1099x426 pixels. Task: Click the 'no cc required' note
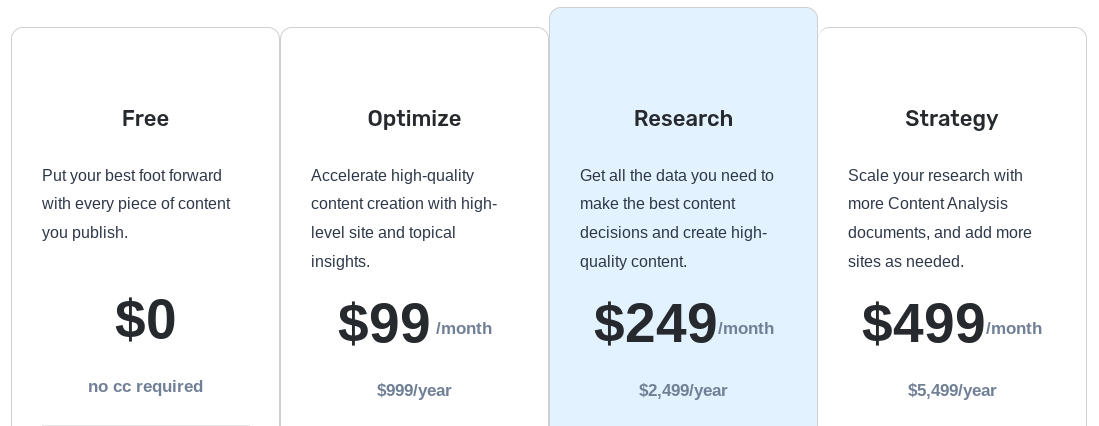[x=145, y=386]
